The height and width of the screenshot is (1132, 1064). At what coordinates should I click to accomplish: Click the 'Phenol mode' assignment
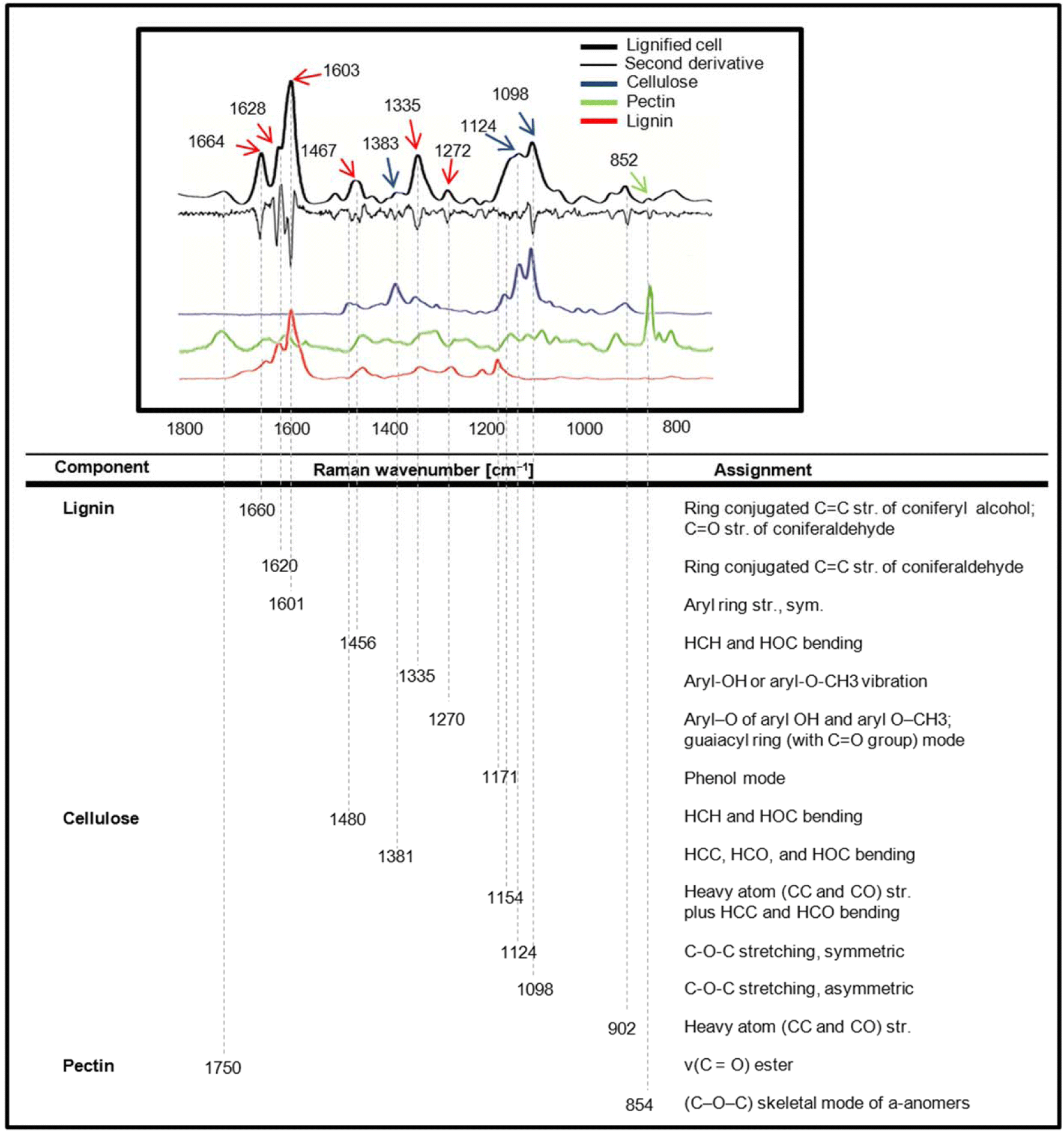[734, 778]
